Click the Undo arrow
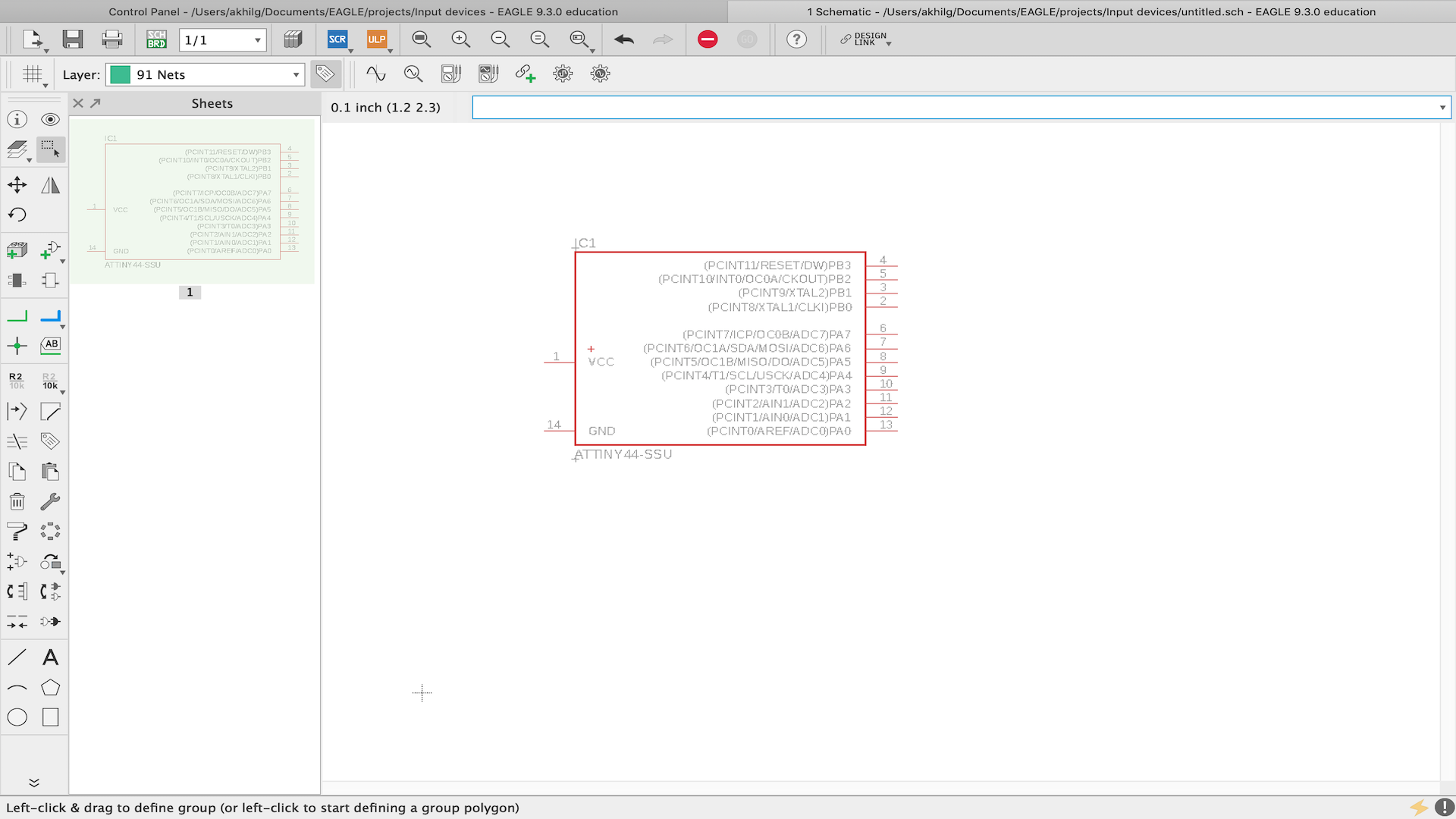Image resolution: width=1456 pixels, height=819 pixels. 623,39
